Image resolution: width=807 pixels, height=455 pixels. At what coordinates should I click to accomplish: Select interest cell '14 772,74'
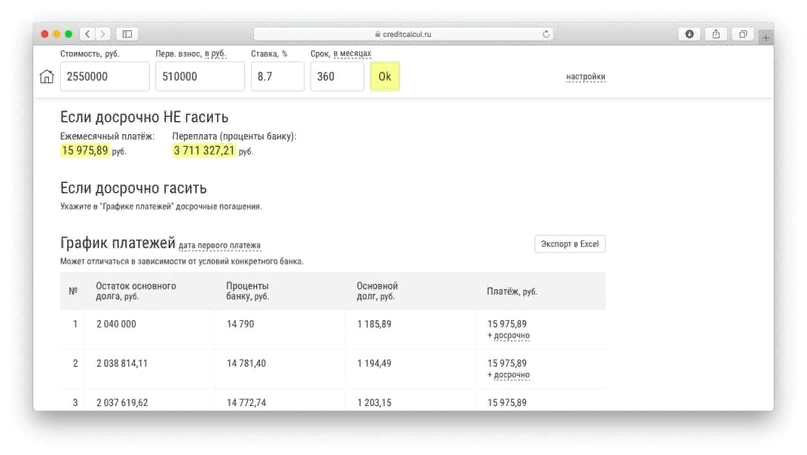[247, 402]
